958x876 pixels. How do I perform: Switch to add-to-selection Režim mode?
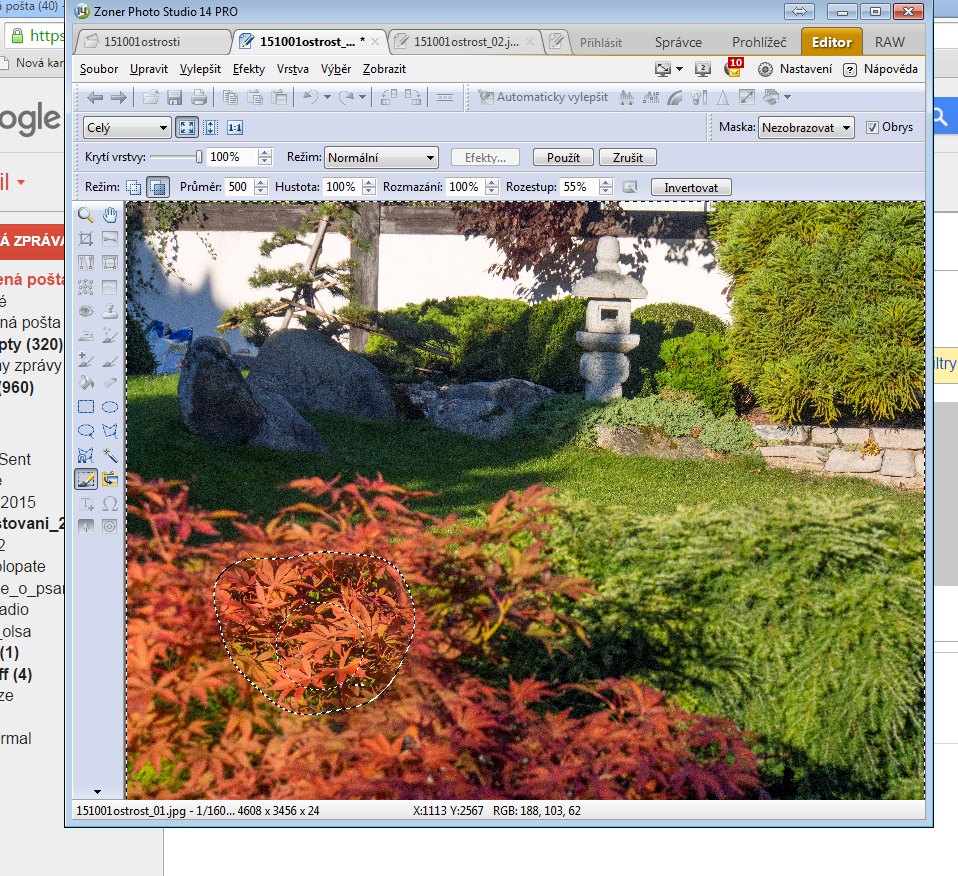click(x=134, y=187)
